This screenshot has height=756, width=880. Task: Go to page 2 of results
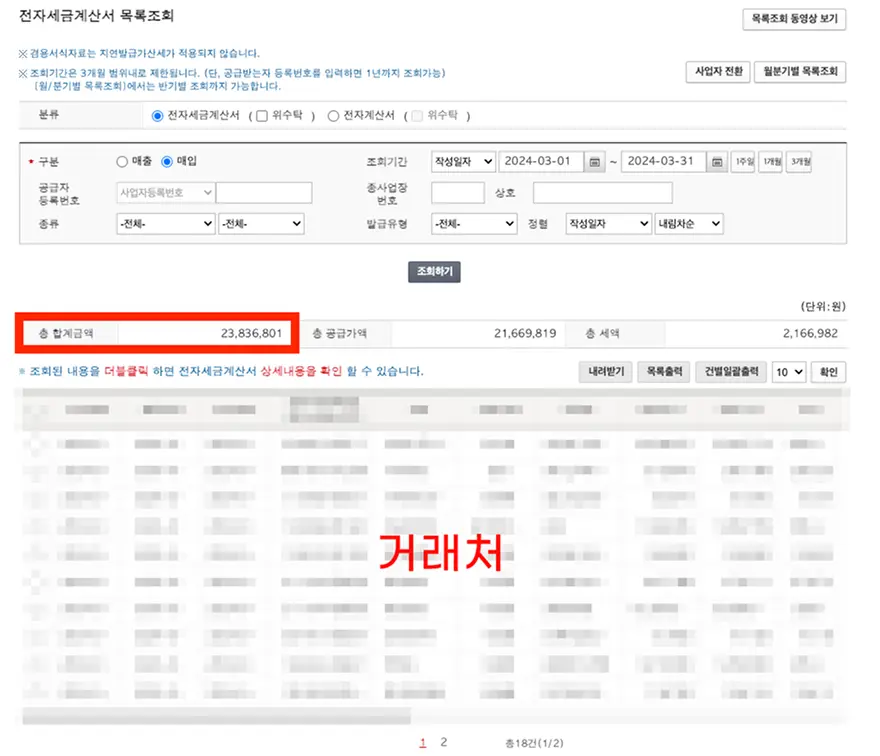pyautogui.click(x=444, y=743)
